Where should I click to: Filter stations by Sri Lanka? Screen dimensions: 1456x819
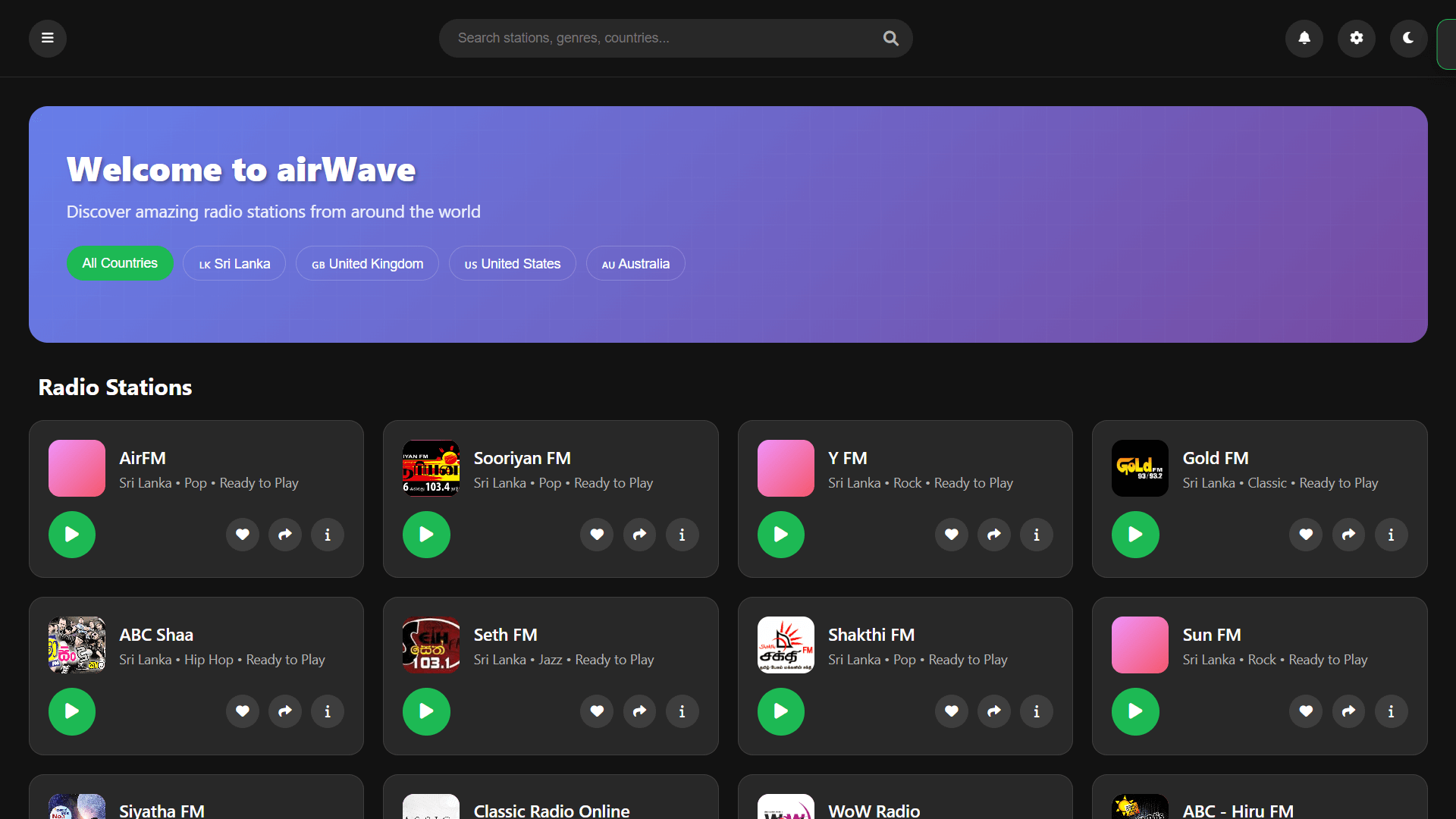tap(234, 263)
